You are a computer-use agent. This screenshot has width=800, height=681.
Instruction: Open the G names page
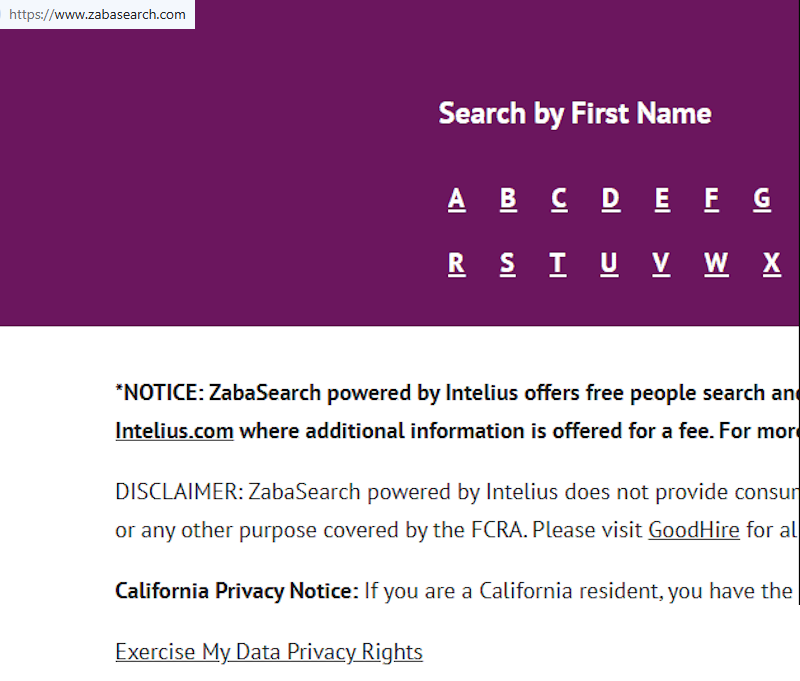(762, 199)
